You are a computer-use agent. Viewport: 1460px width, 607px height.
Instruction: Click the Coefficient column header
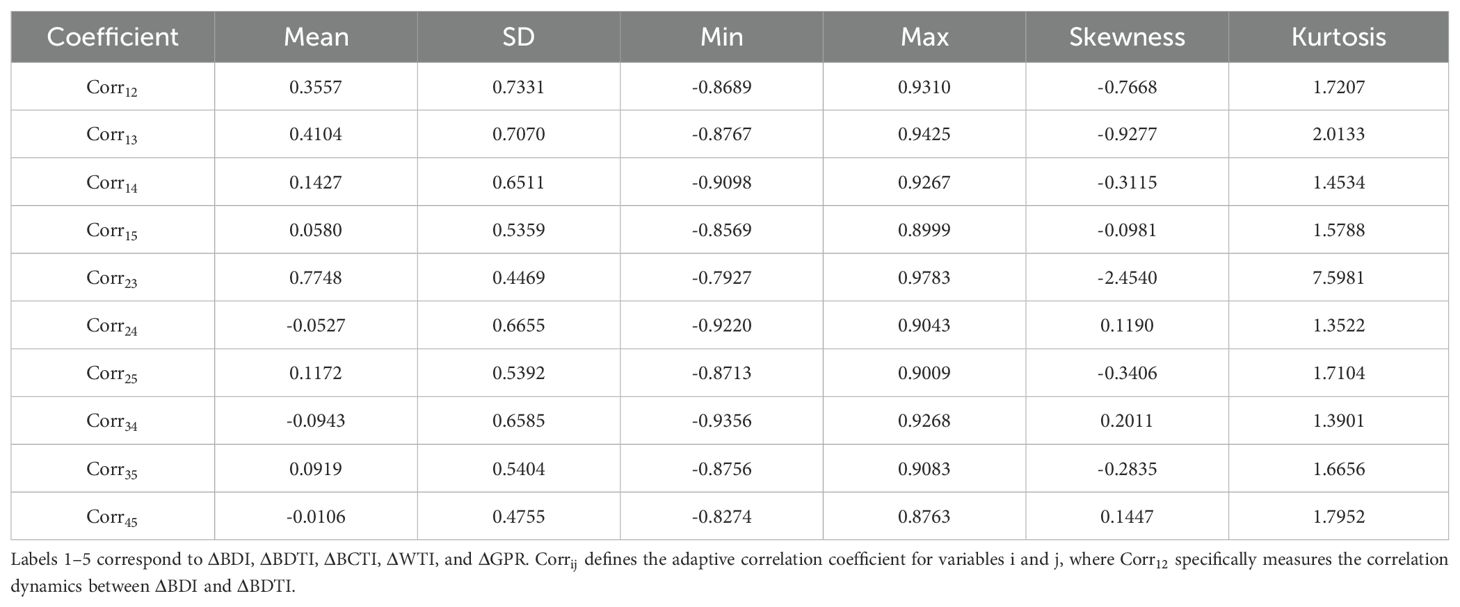pyautogui.click(x=112, y=37)
